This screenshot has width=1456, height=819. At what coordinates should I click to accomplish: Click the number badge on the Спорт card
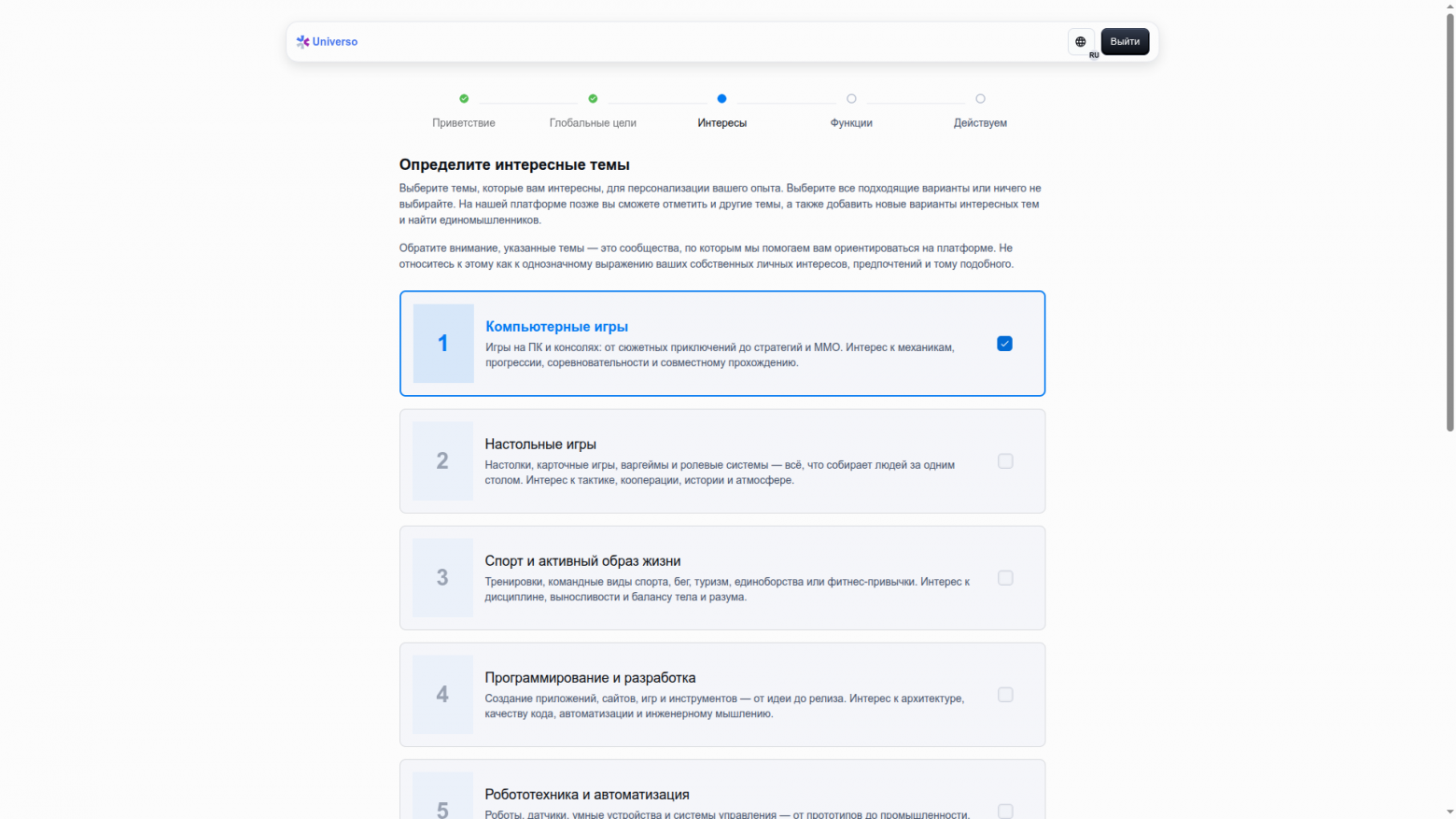tap(442, 578)
